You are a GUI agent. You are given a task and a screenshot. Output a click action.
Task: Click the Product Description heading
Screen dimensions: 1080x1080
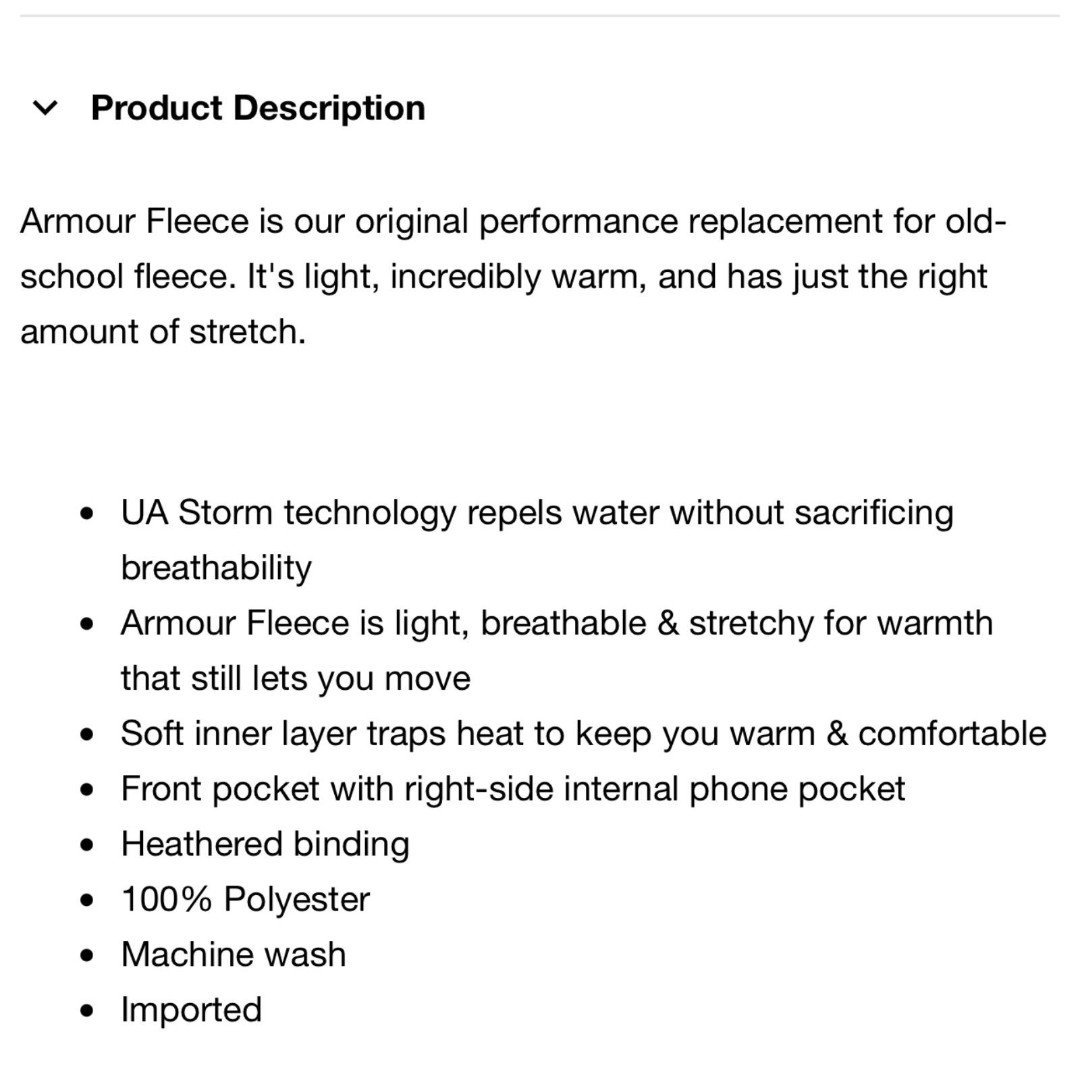point(258,108)
